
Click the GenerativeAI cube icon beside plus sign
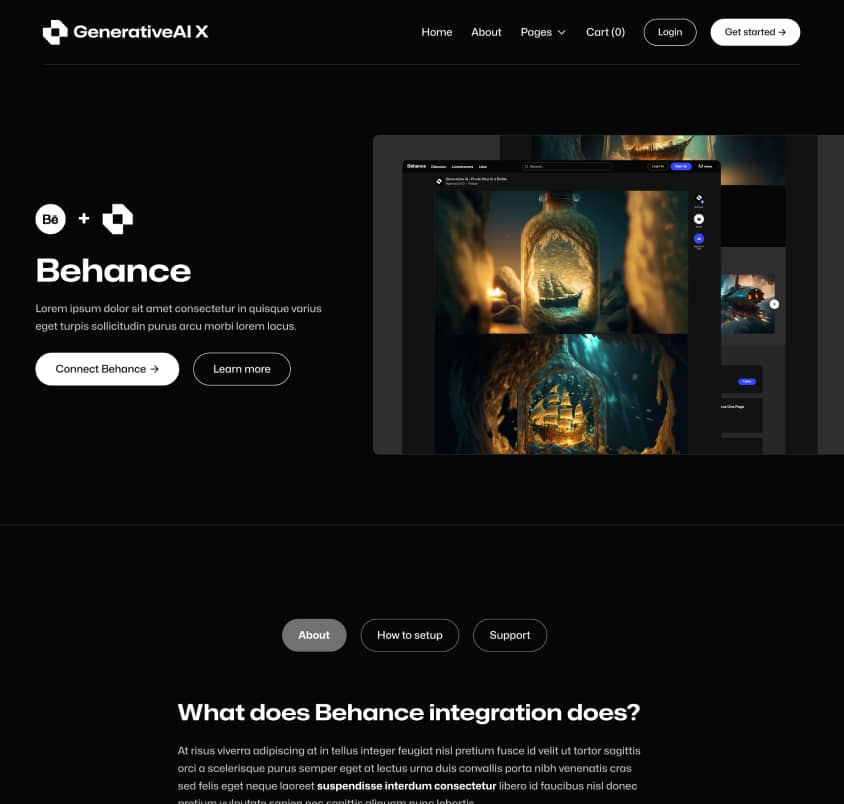[117, 219]
